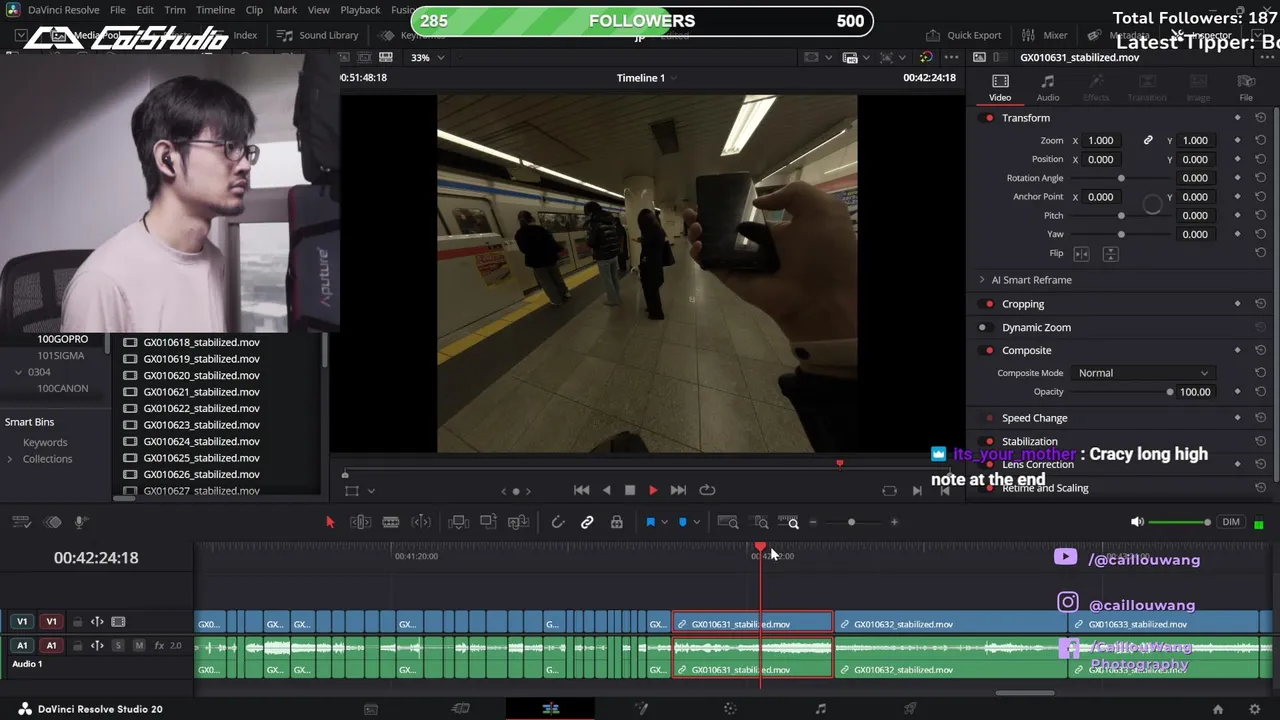Open the Composite Mode Normal dropdown
The width and height of the screenshot is (1280, 720).
[x=1143, y=373]
